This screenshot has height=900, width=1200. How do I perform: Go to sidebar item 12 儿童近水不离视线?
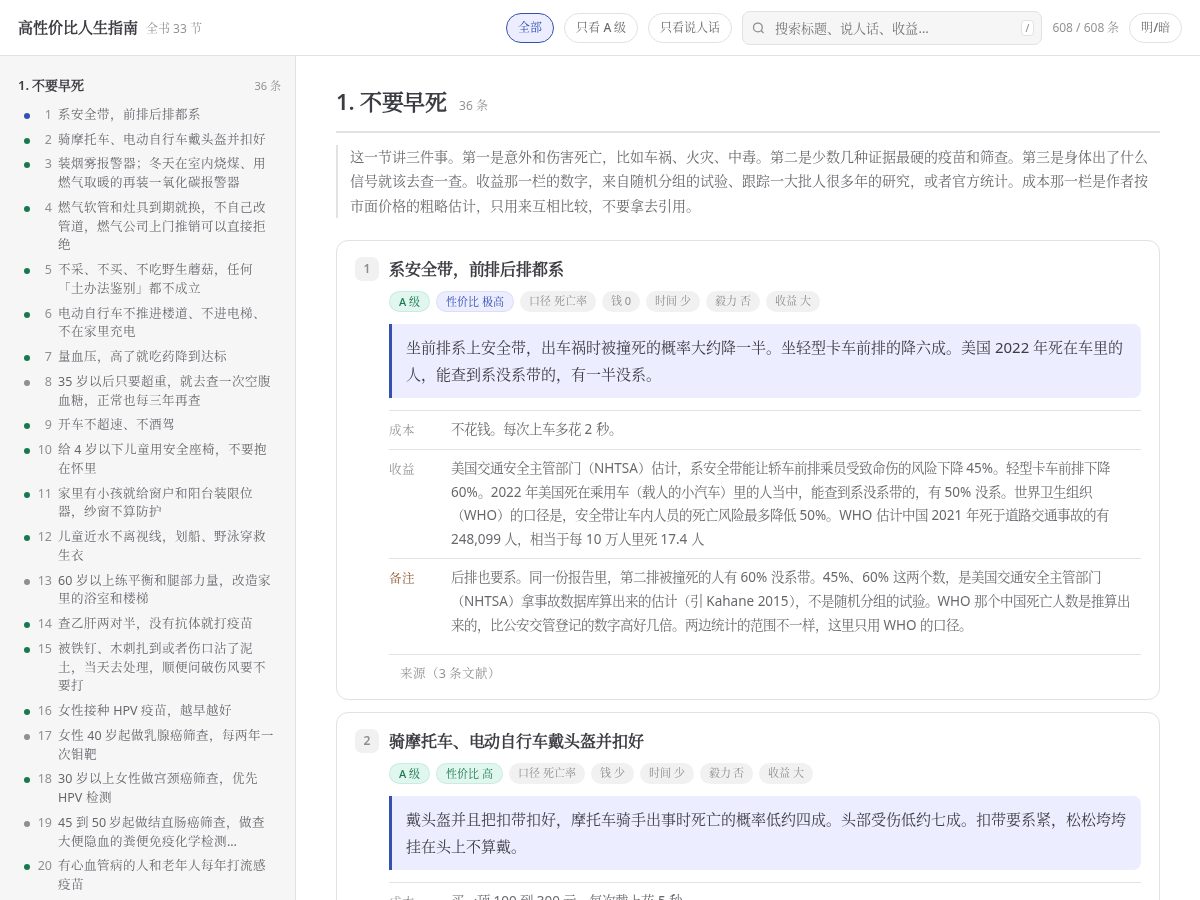(x=147, y=545)
